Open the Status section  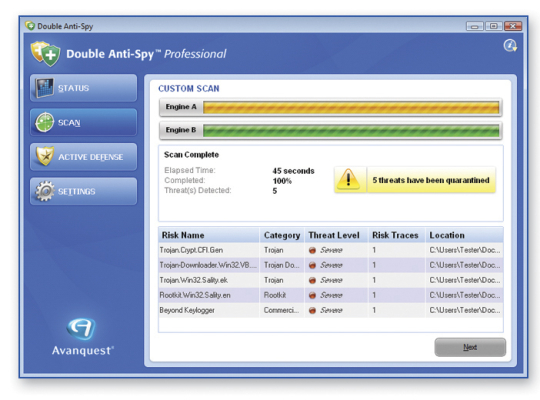click(83, 88)
